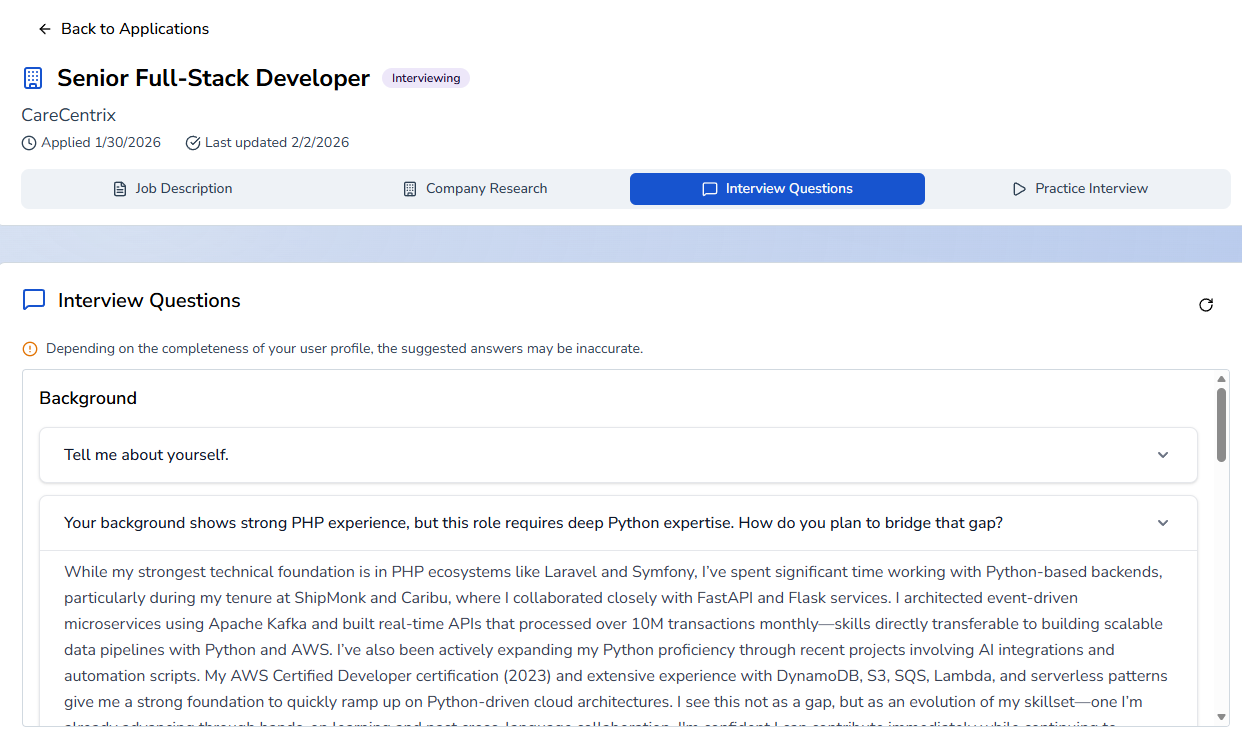Click the play icon in Practice Interview tab

pos(1019,189)
